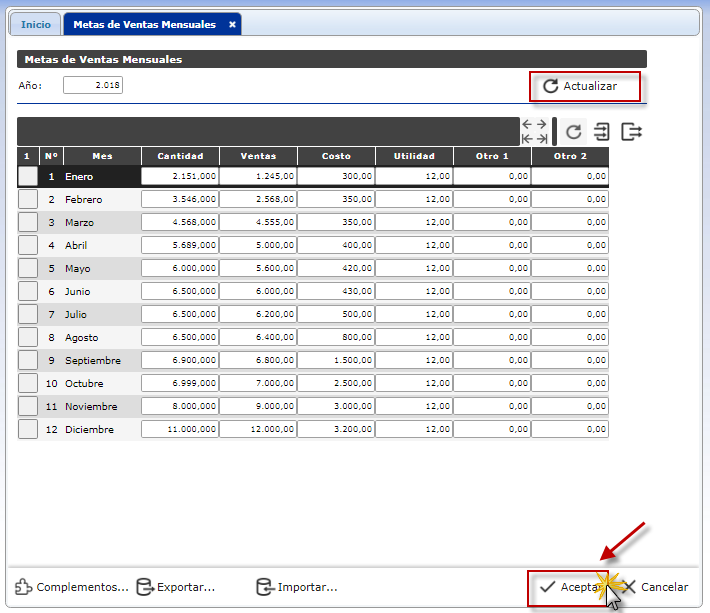The width and height of the screenshot is (710, 613).
Task: Close the Metas de Ventas Mensuales tab
Action: (232, 24)
